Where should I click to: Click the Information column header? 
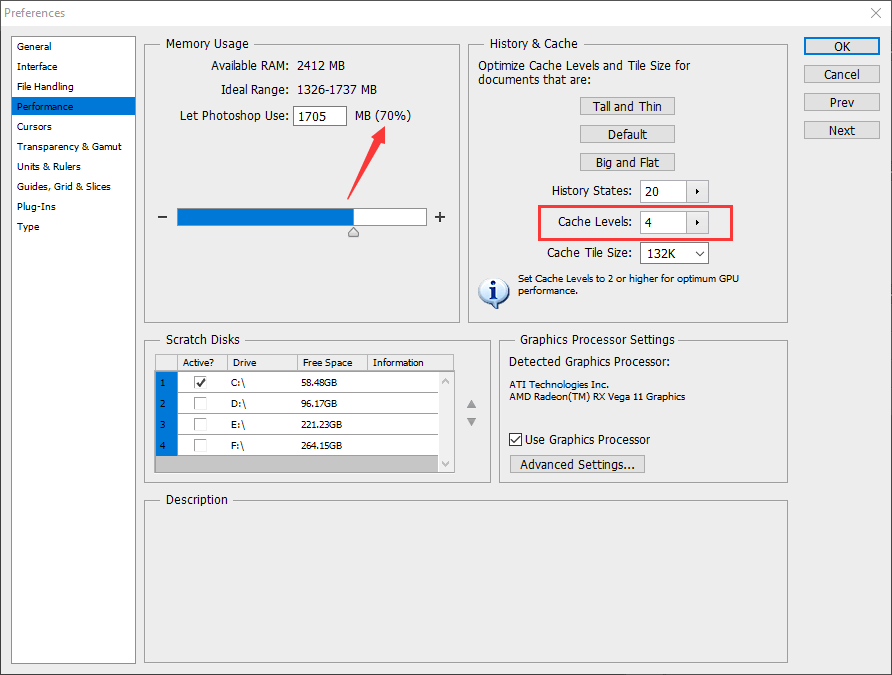point(410,363)
